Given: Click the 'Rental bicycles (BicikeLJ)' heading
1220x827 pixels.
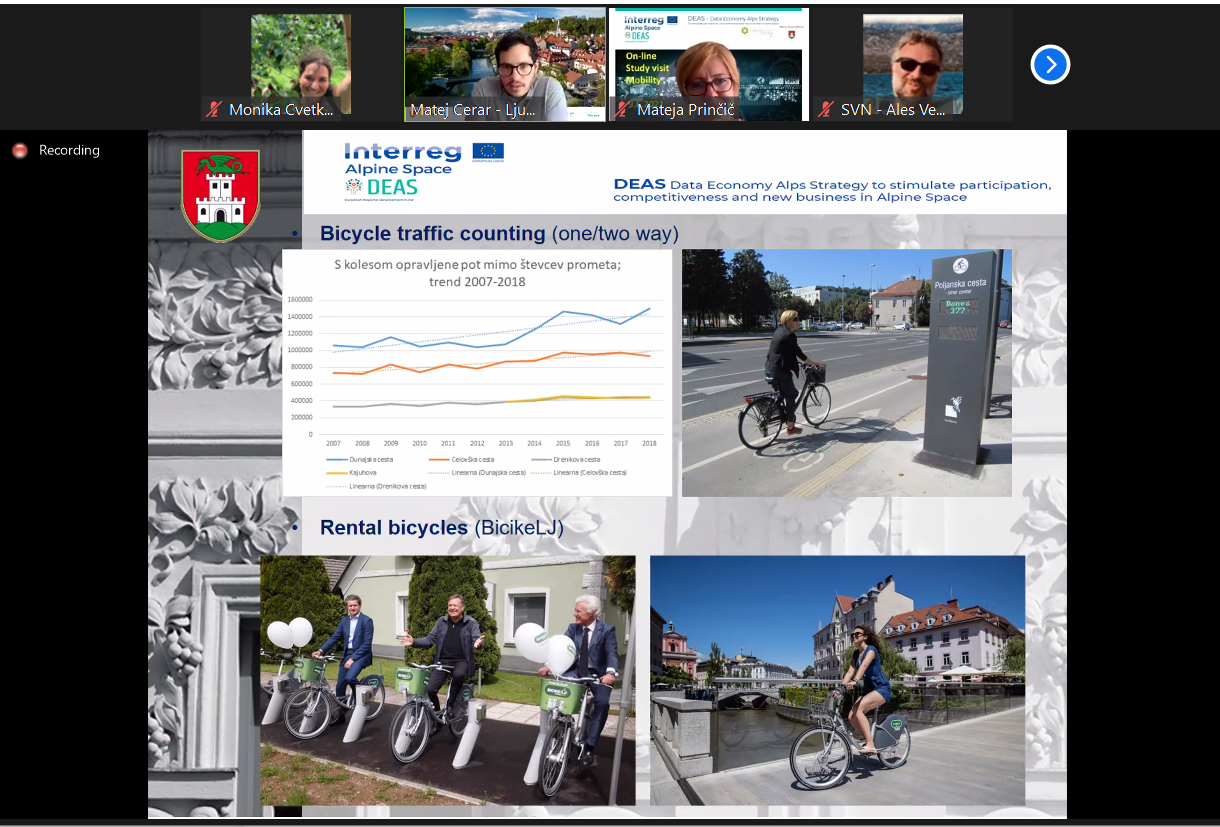Looking at the screenshot, I should click(x=441, y=528).
